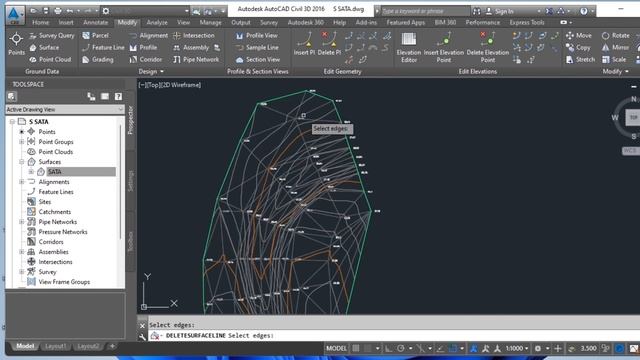Select the Rotate tool
640x360 pixels.
tap(616, 36)
